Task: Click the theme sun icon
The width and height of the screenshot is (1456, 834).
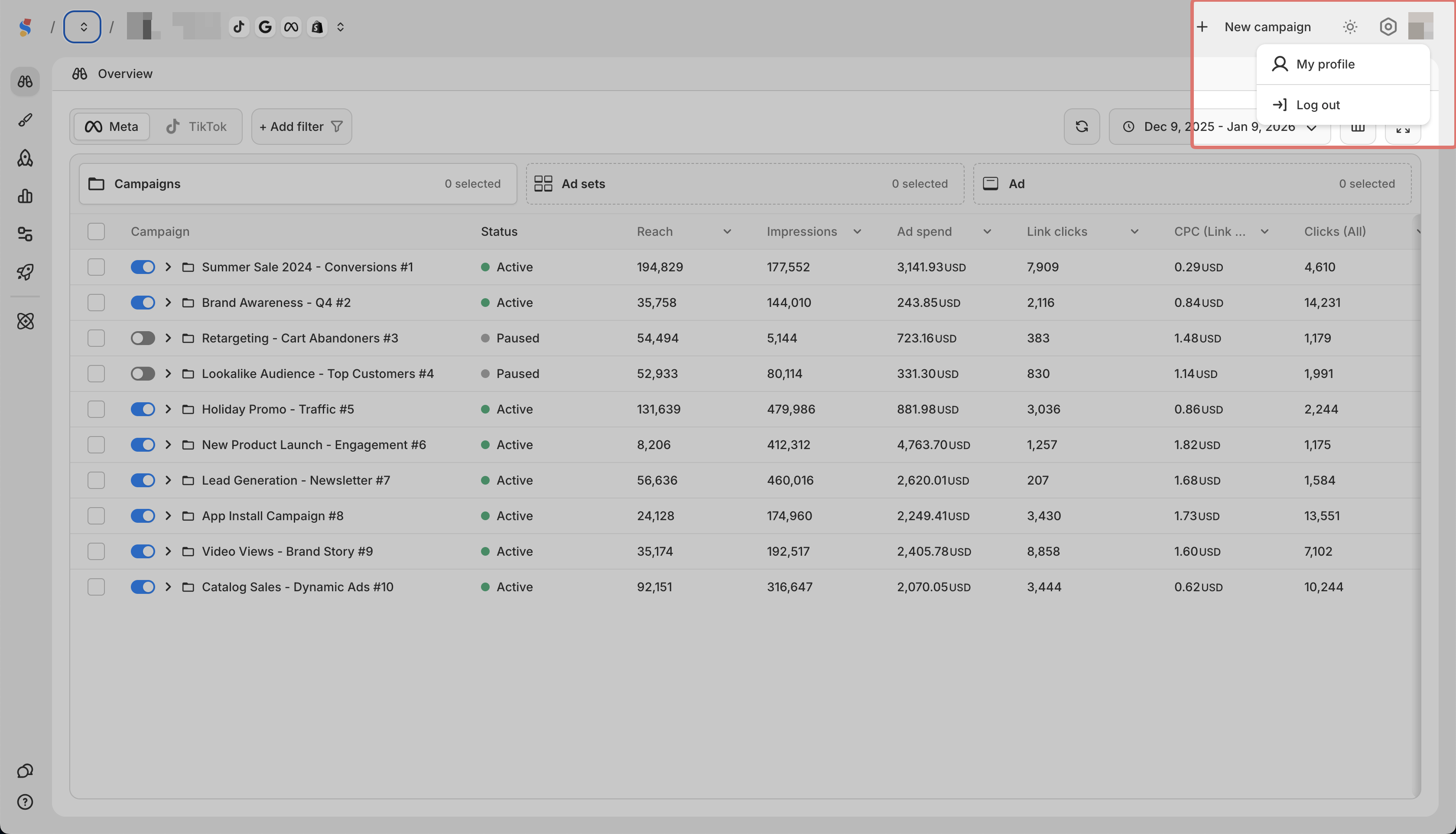Action: tap(1349, 27)
